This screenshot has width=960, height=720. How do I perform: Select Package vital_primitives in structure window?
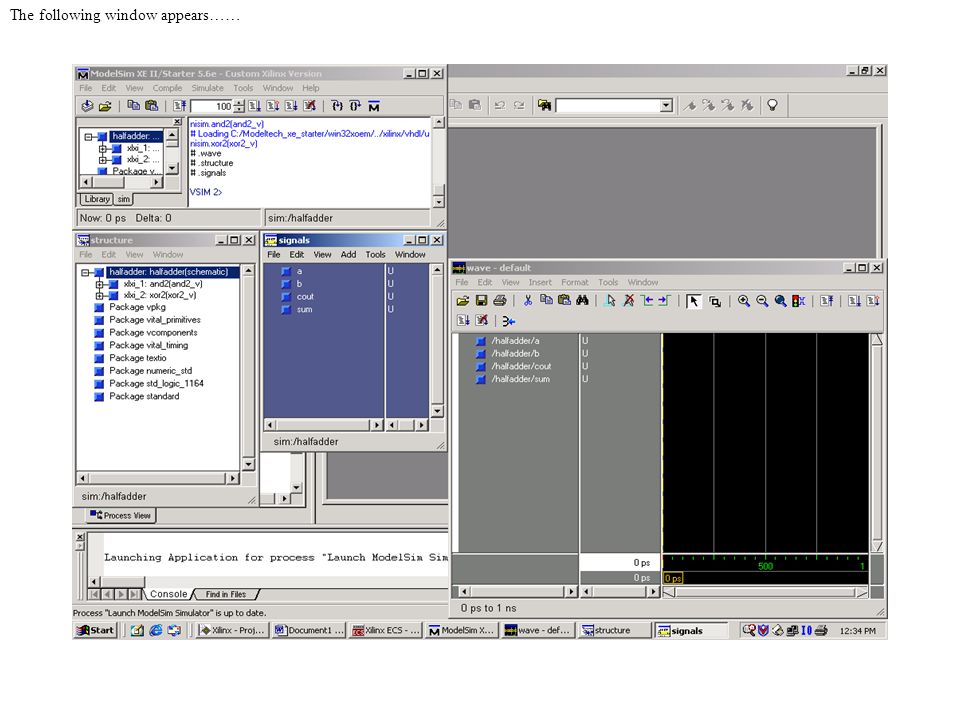pos(155,320)
